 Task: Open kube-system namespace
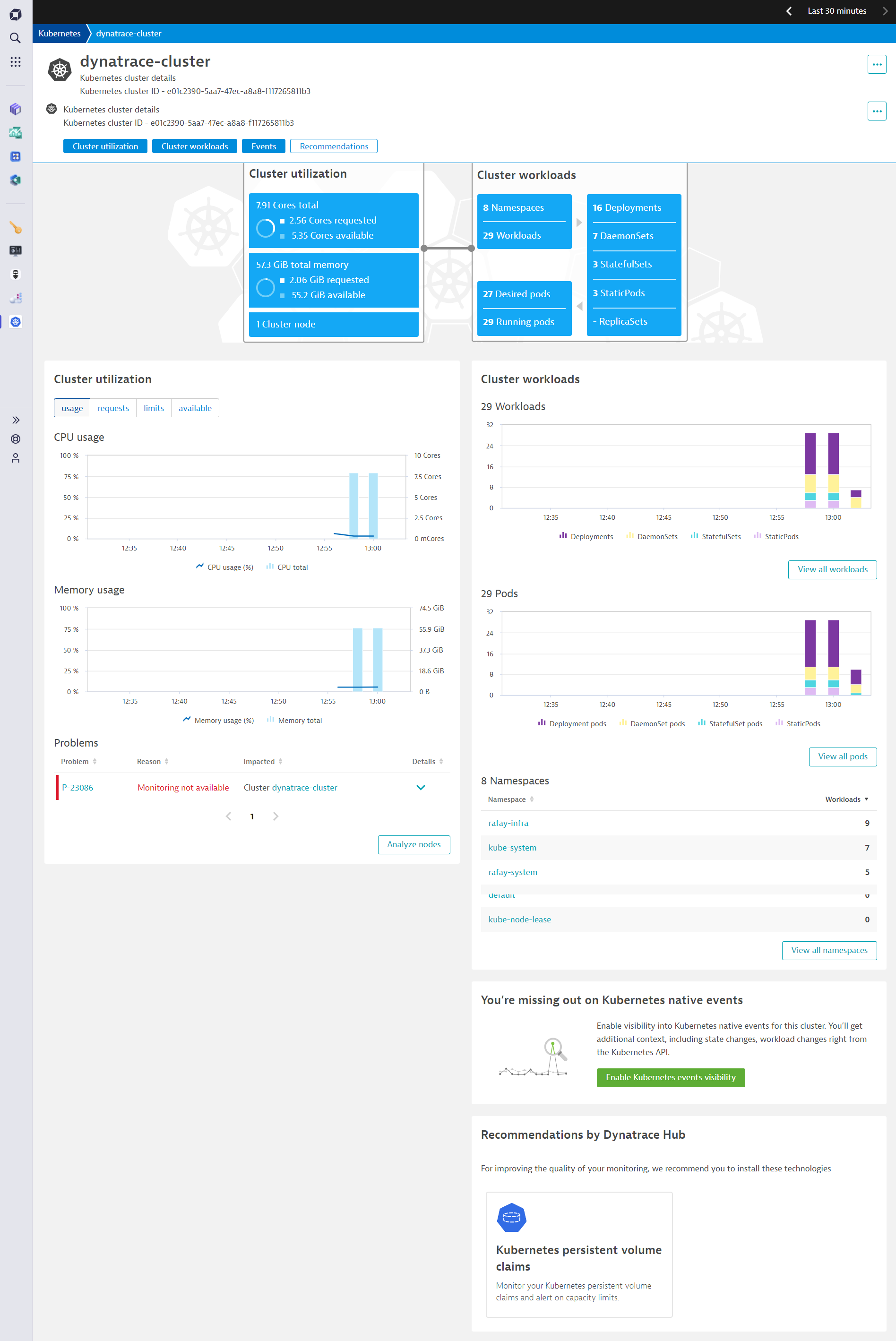(512, 847)
